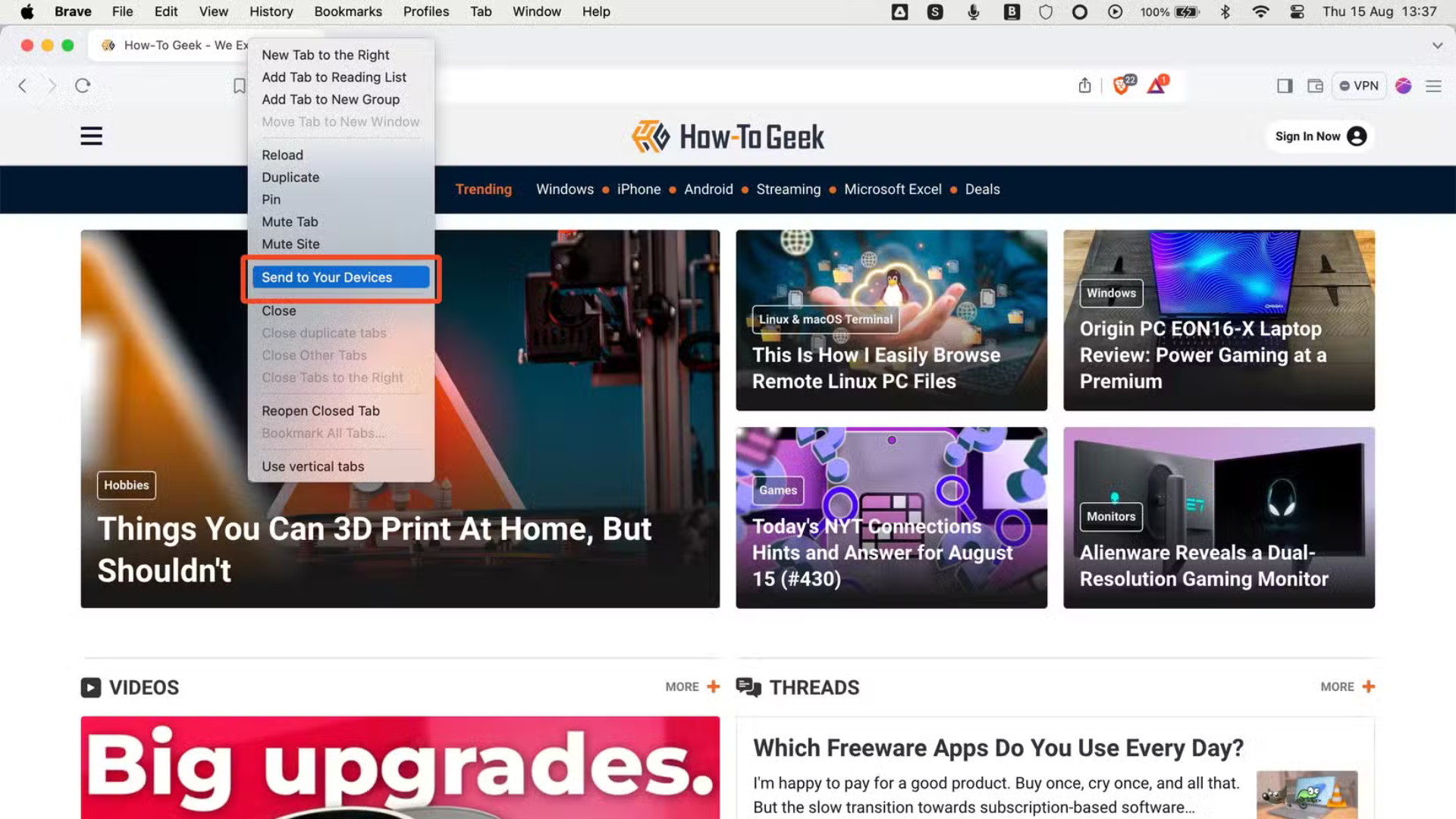Reload the page using the toolbar icon
Image resolution: width=1456 pixels, height=819 pixels.
83,86
